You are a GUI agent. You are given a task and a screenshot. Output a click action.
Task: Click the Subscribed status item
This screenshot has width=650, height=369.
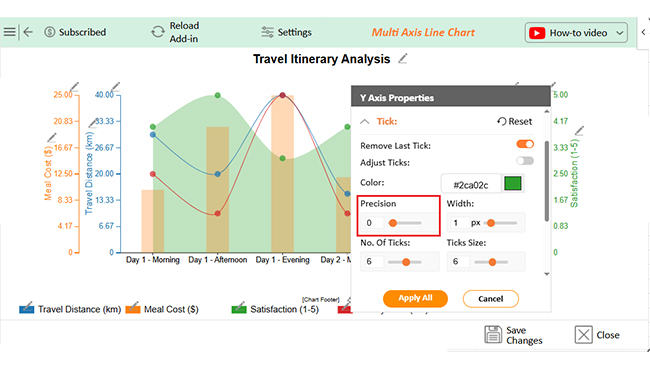click(75, 32)
